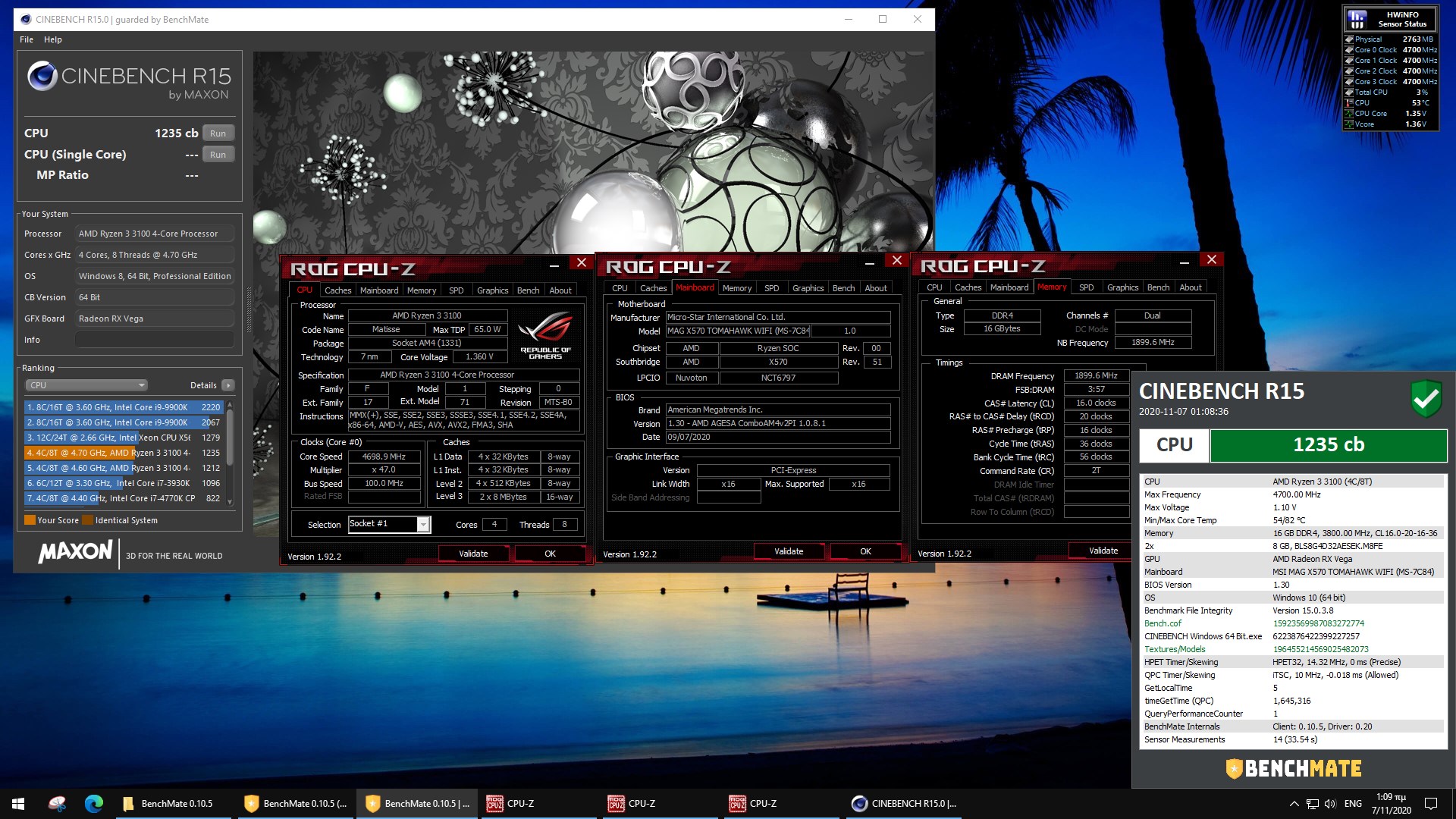Open Microsoft Edge from the taskbar
This screenshot has width=1456, height=819.
pos(93,804)
